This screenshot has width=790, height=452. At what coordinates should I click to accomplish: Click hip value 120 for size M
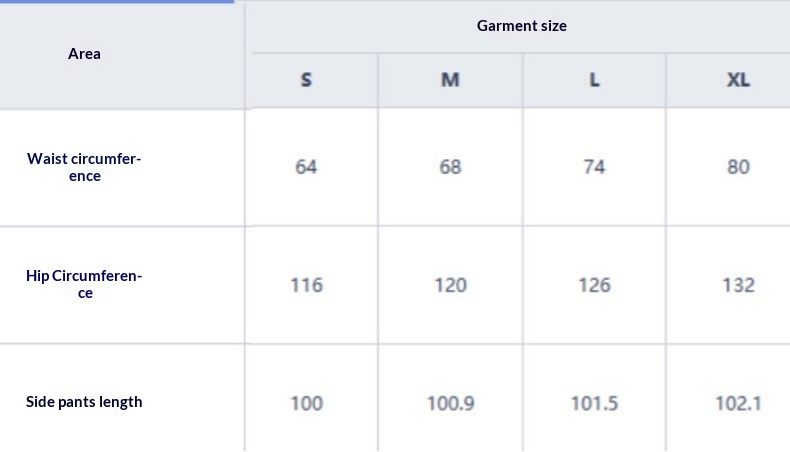(450, 285)
